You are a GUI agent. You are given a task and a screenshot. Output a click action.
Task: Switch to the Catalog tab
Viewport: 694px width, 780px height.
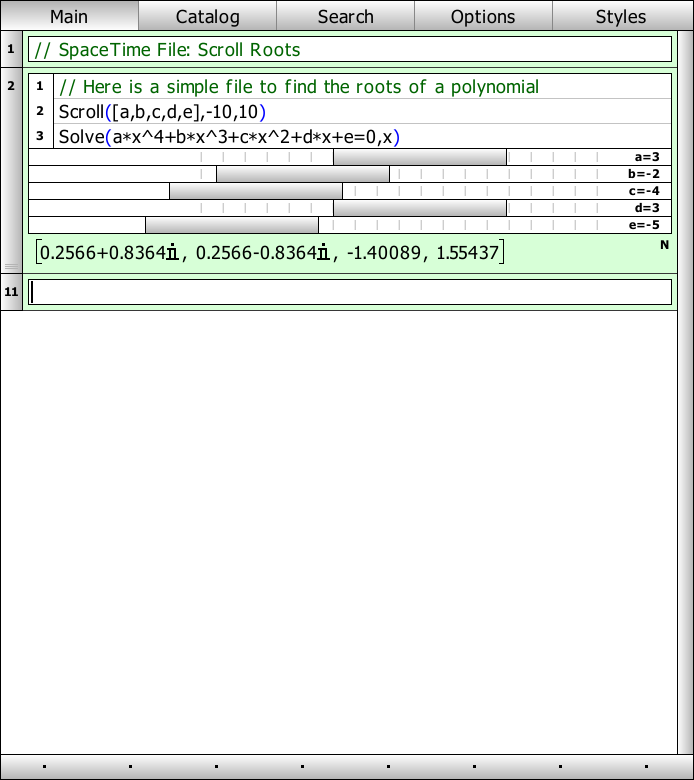tap(207, 16)
